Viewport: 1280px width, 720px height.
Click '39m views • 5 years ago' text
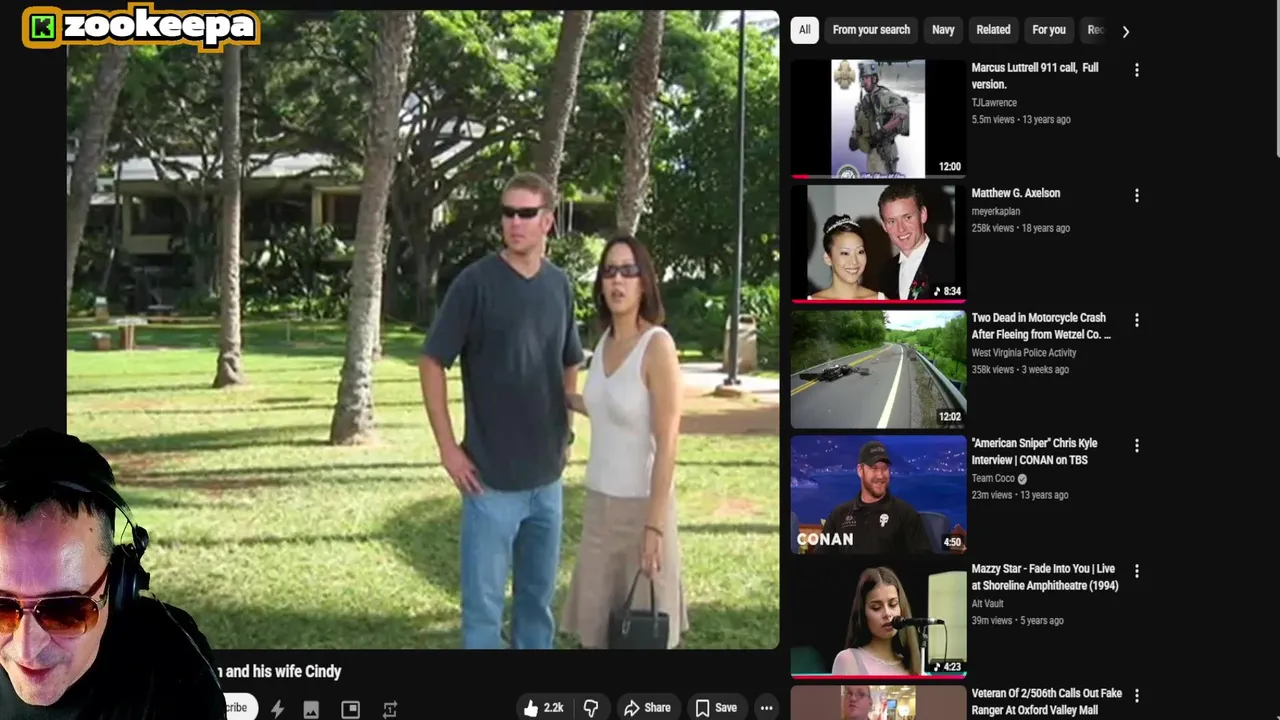[x=1018, y=620]
